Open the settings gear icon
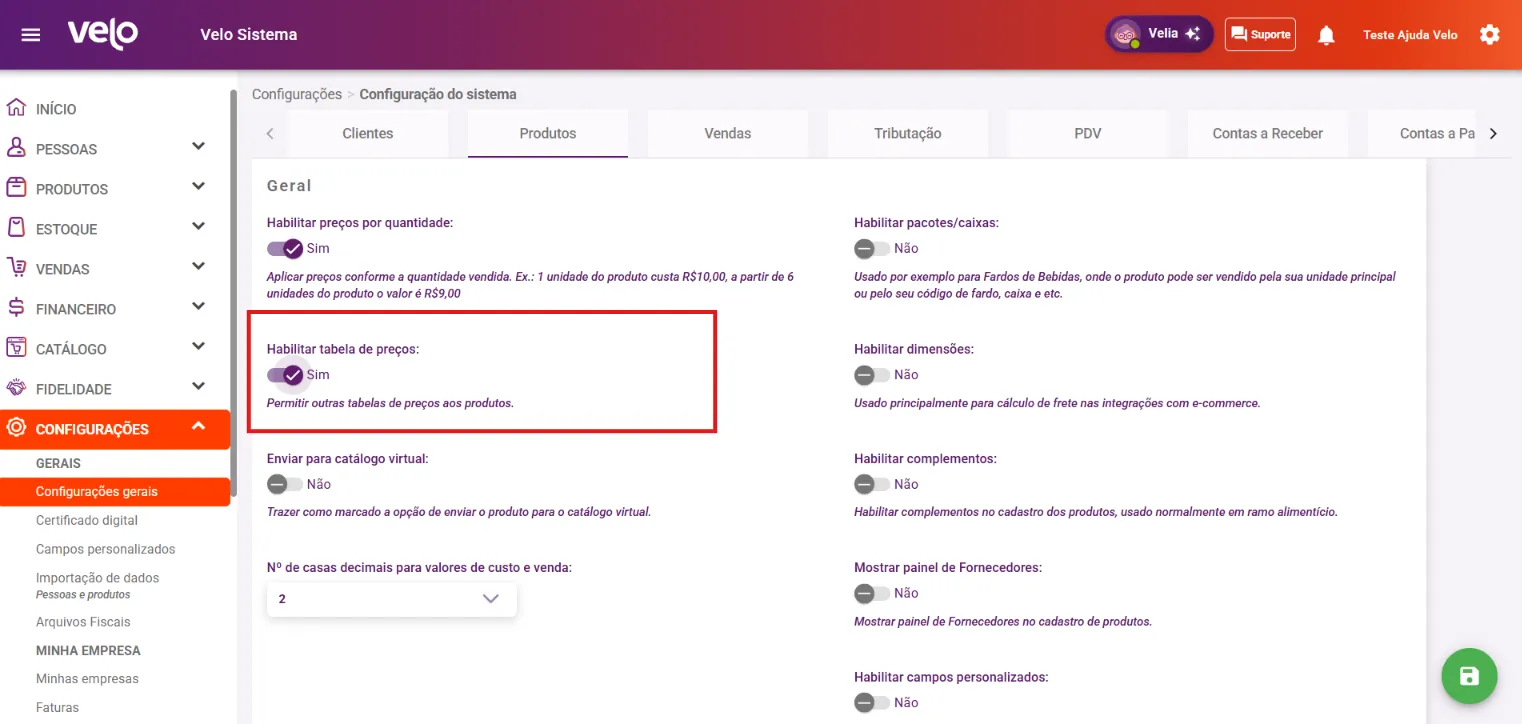Viewport: 1522px width, 724px height. coord(1489,35)
